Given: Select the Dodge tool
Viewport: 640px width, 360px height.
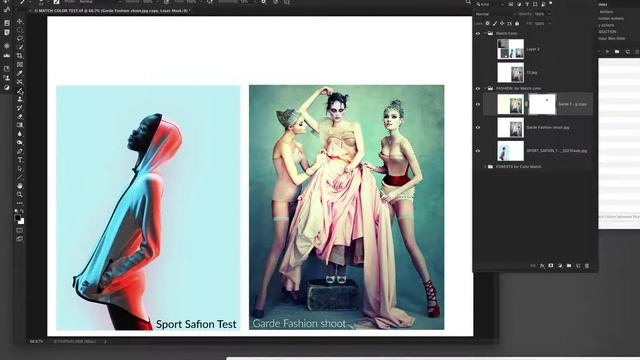Looking at the screenshot, I should tap(20, 142).
